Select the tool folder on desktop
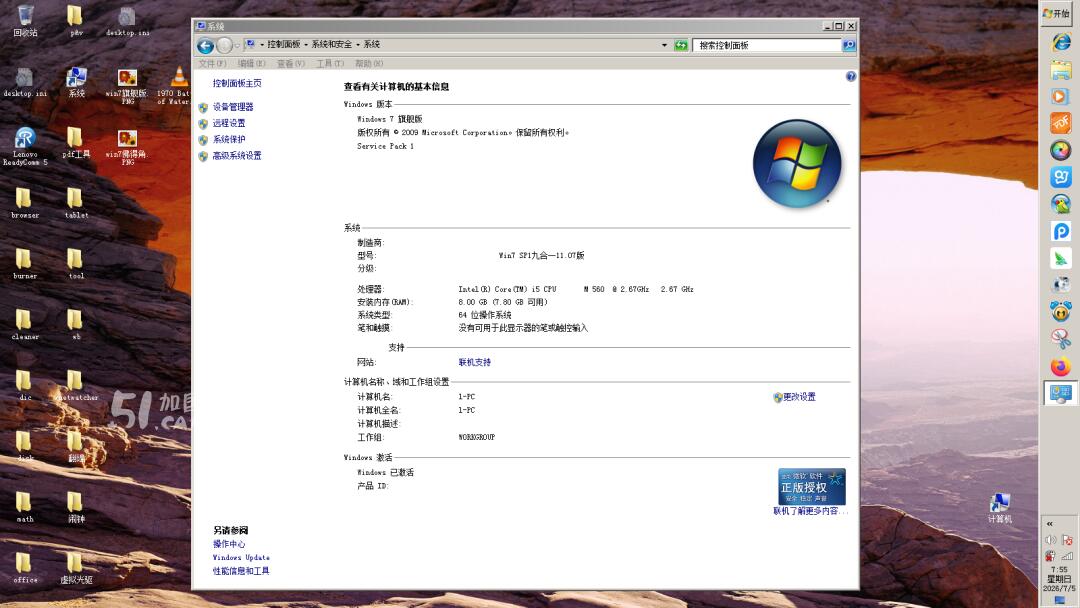This screenshot has width=1080, height=608. pyautogui.click(x=76, y=264)
